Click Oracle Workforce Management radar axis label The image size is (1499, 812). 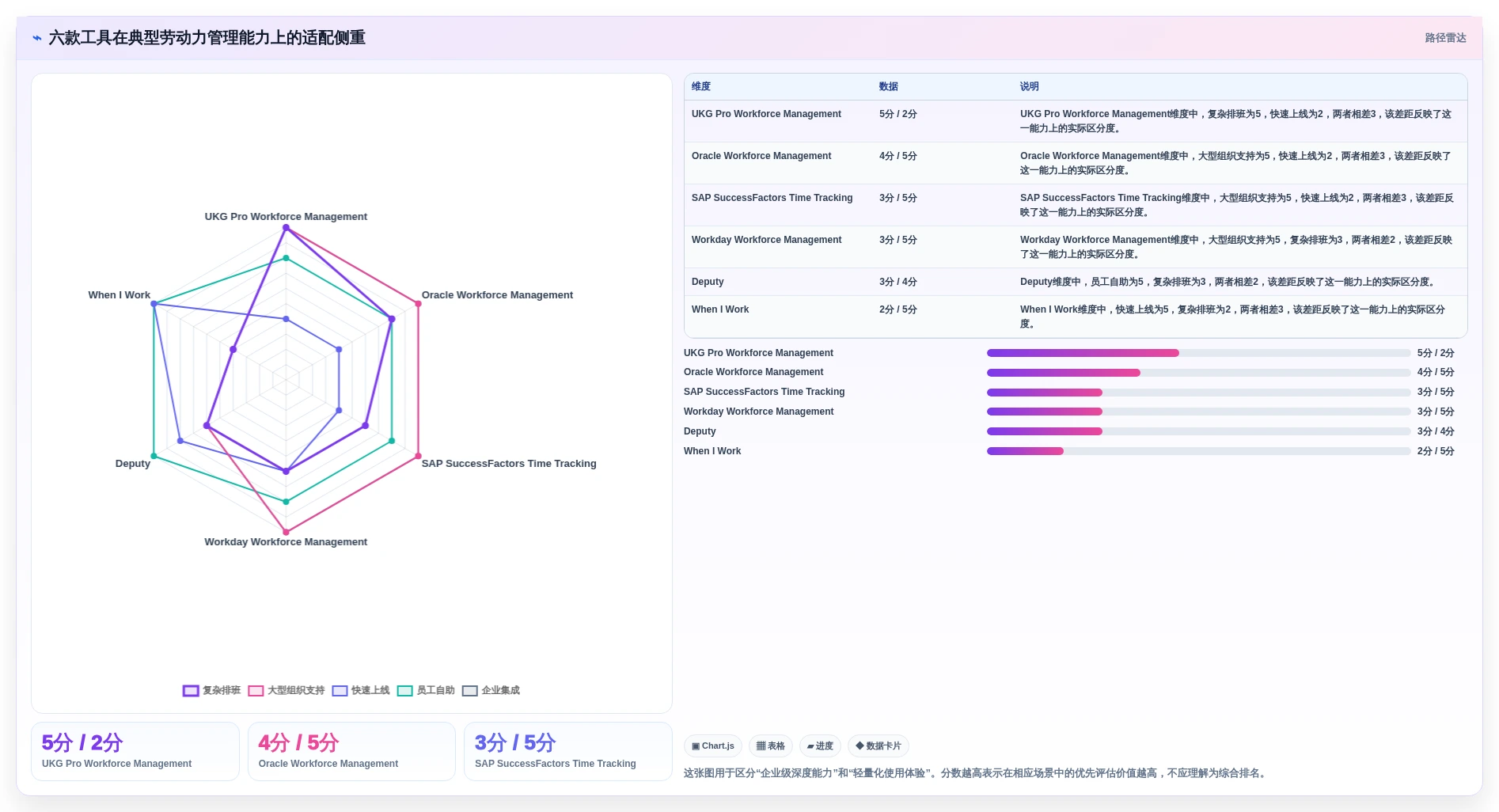[x=497, y=295]
